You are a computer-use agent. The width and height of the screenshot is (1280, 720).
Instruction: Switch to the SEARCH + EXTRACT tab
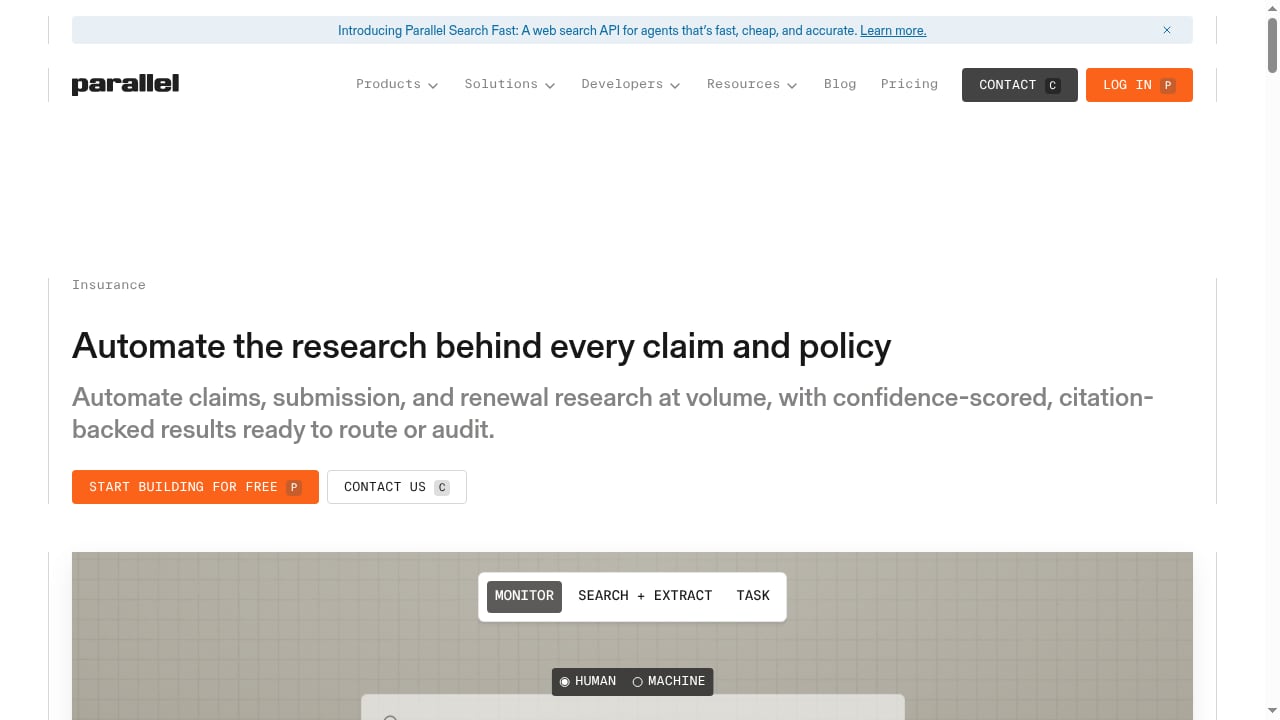pos(645,596)
